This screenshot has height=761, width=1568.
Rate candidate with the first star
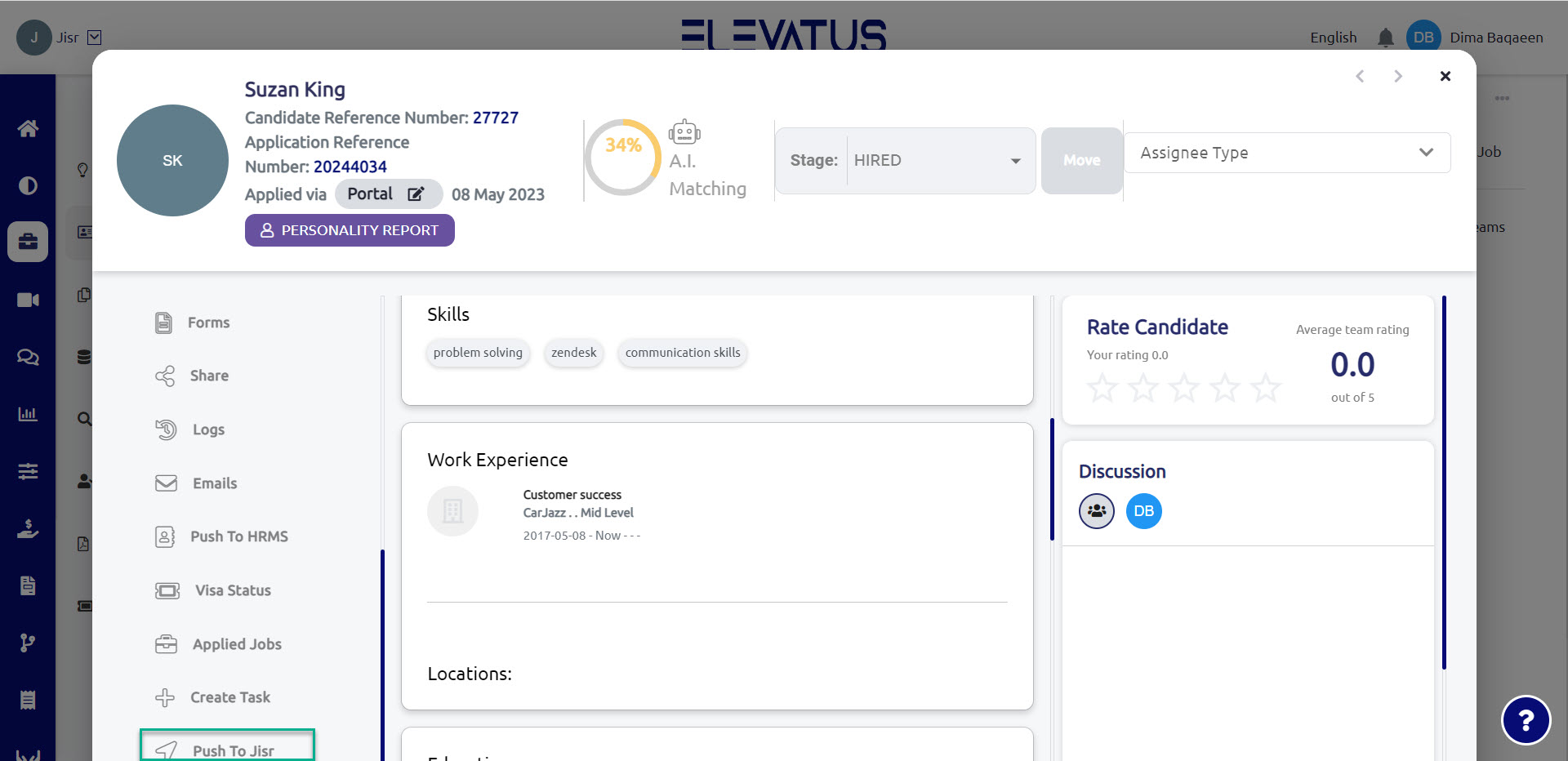click(1102, 388)
